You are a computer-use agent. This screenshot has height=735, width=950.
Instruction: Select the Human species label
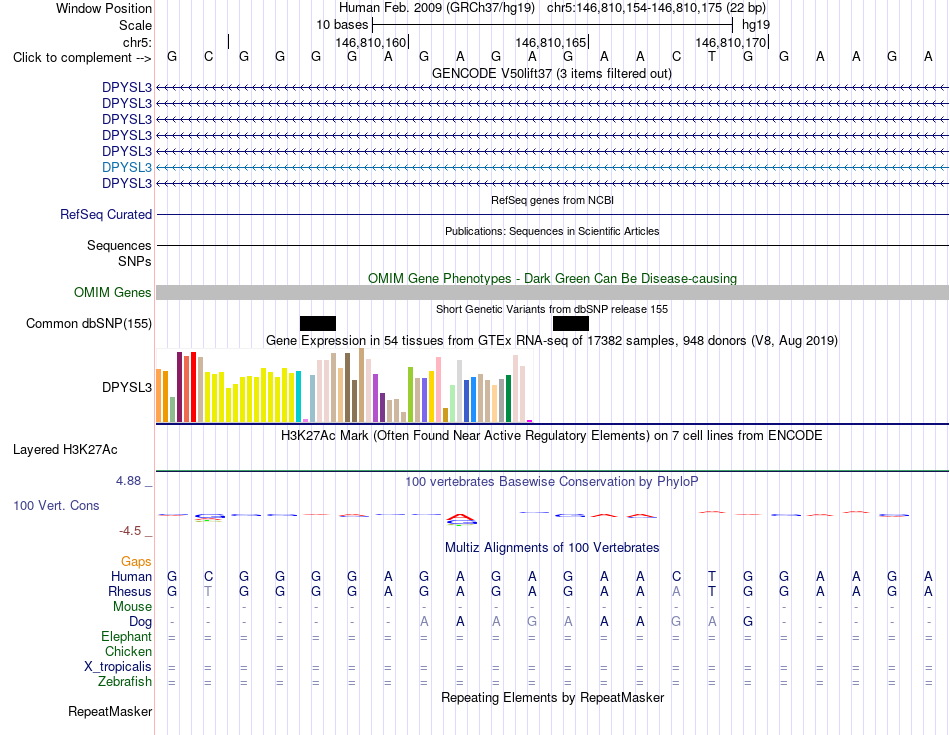131,576
